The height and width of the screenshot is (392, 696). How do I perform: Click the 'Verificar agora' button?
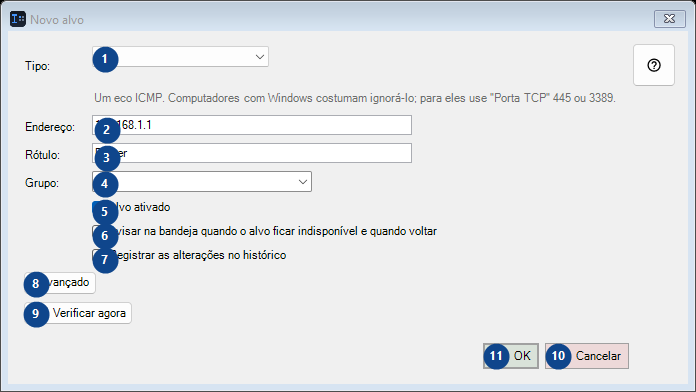tap(78, 313)
